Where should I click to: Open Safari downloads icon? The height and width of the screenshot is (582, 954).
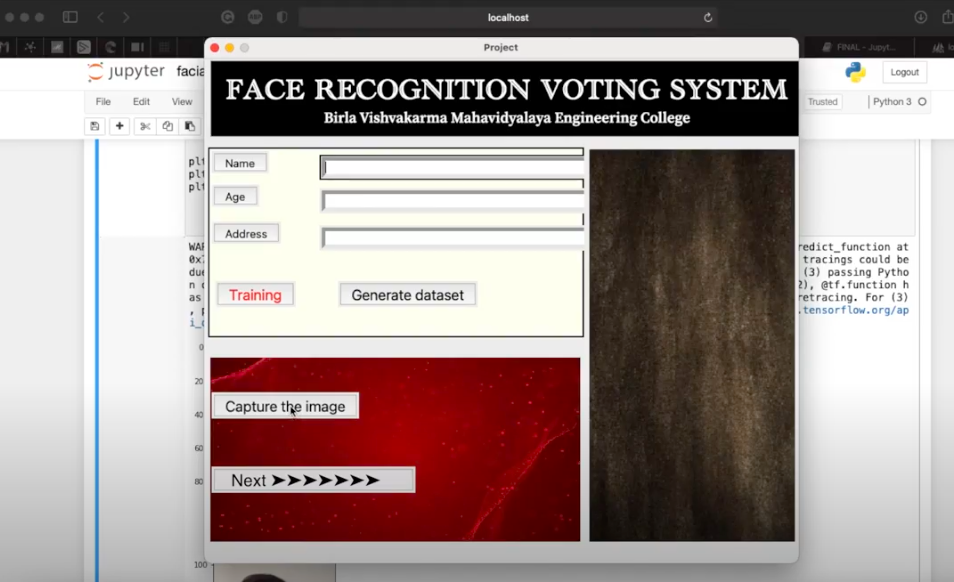921,18
